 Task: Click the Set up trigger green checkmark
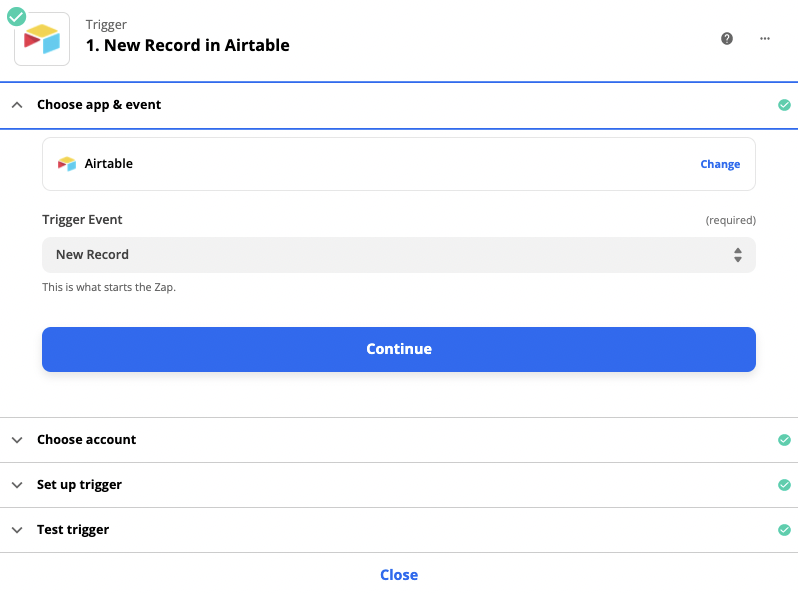coord(784,485)
